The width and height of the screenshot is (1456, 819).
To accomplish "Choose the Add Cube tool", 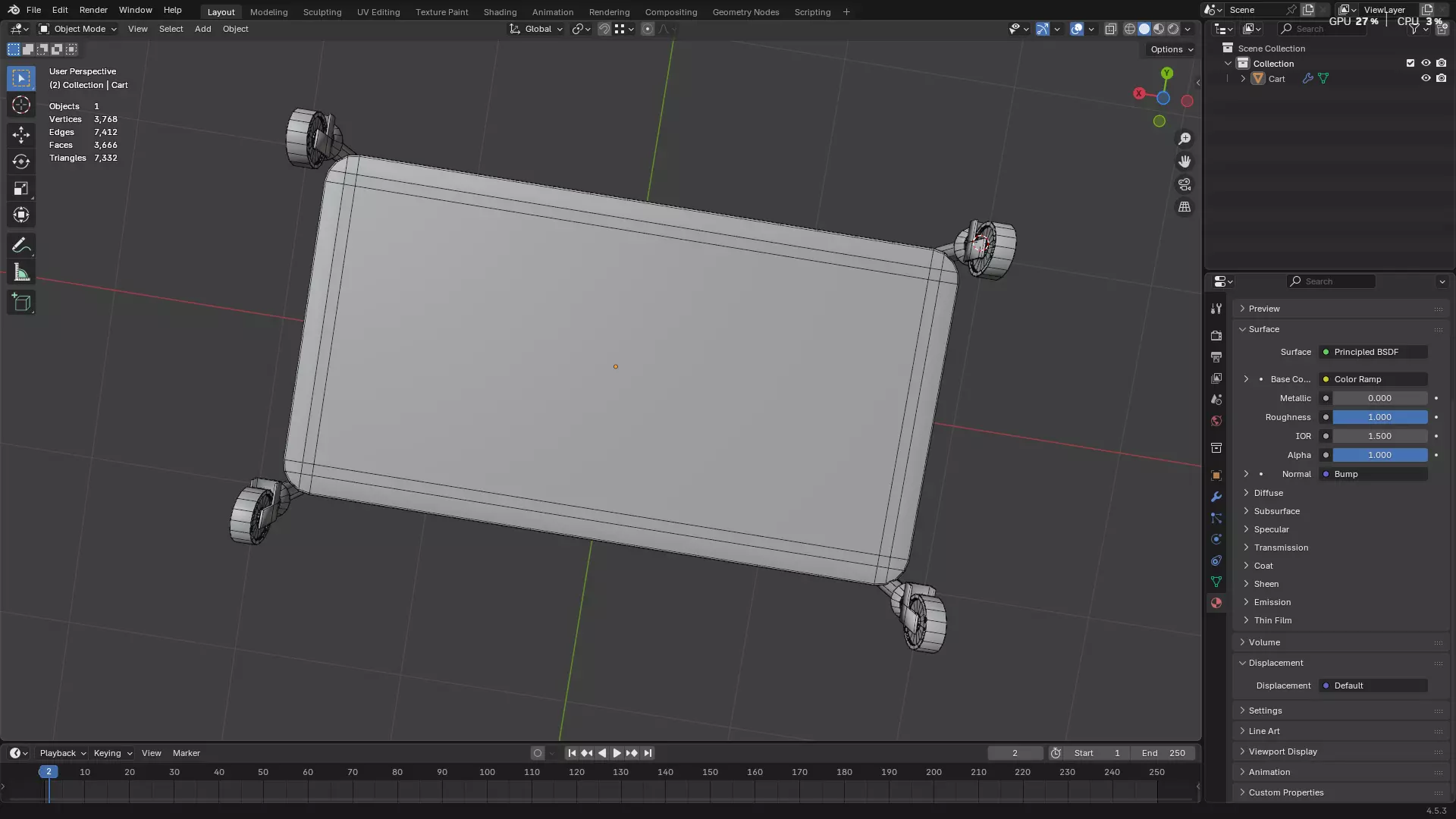I will coord(21,303).
